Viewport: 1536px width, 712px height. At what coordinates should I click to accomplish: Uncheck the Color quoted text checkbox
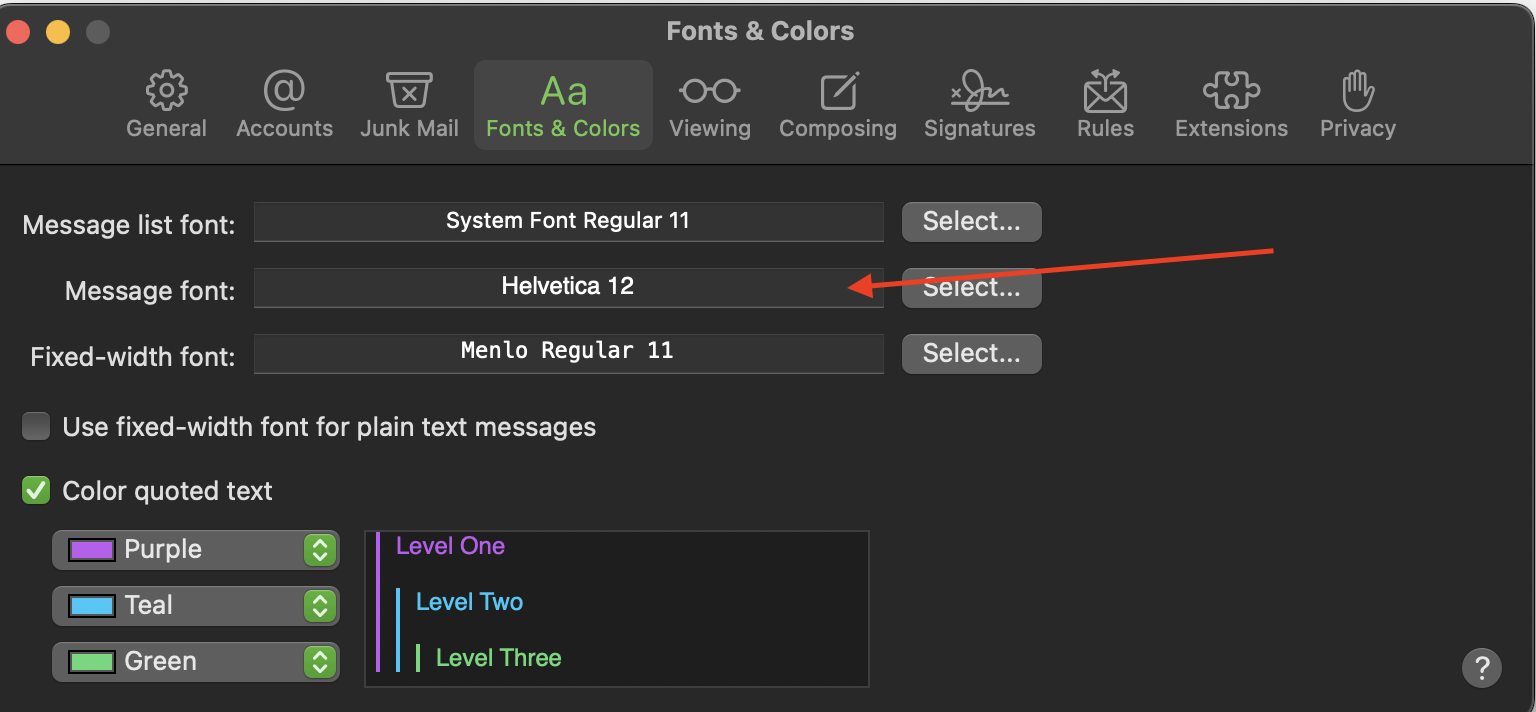pos(36,491)
